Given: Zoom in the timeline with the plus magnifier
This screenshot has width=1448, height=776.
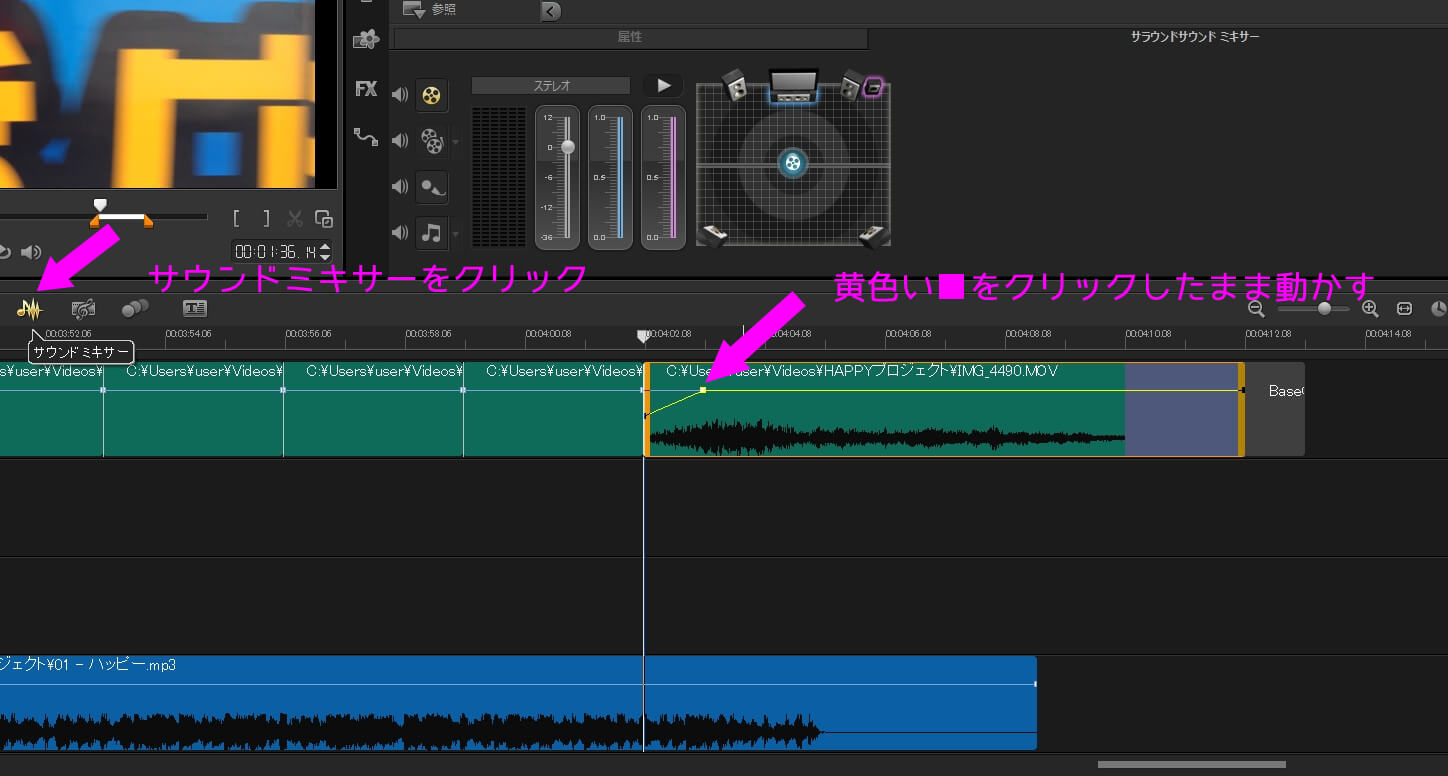Looking at the screenshot, I should (x=1370, y=310).
